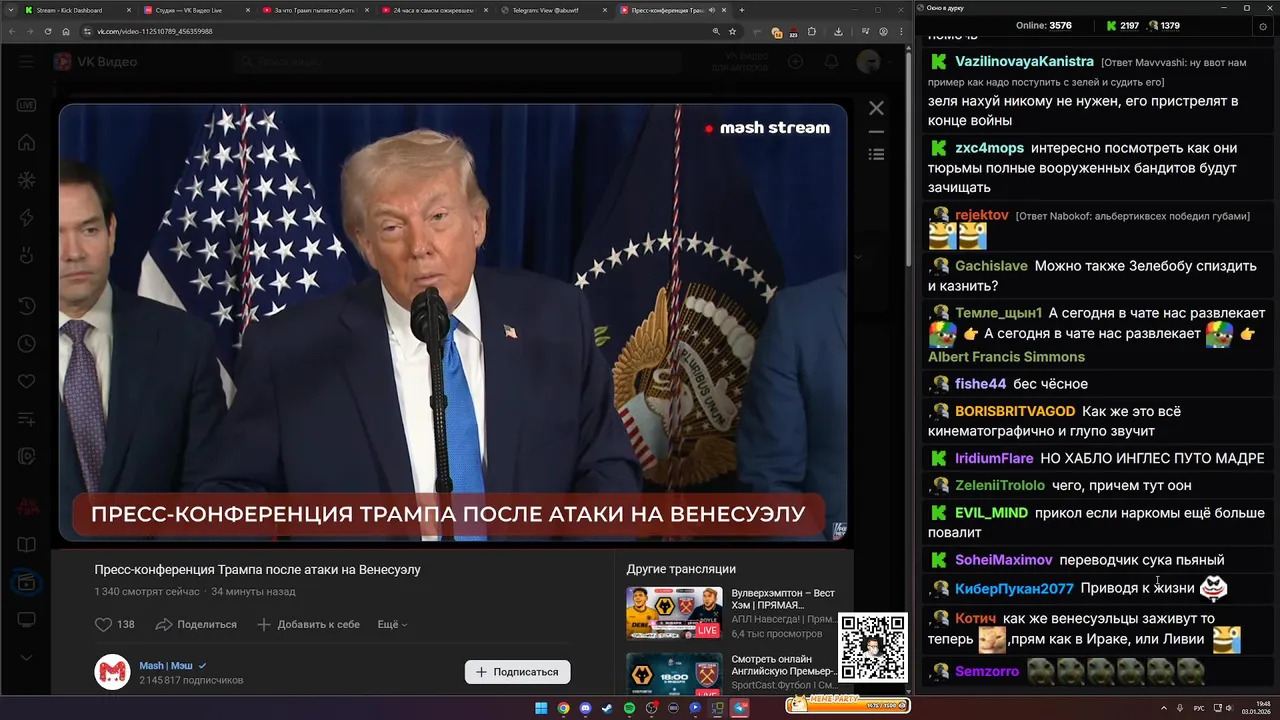Reload the page in browser
Screen dimensions: 1280x720
tap(48, 31)
